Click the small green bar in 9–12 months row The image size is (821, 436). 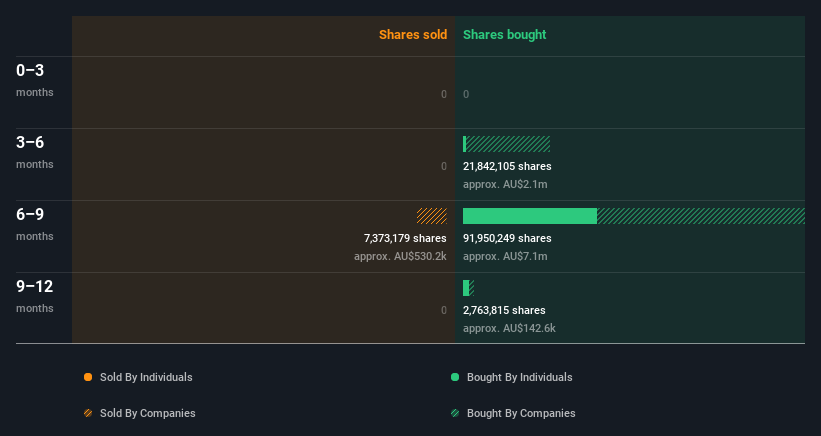[x=466, y=288]
